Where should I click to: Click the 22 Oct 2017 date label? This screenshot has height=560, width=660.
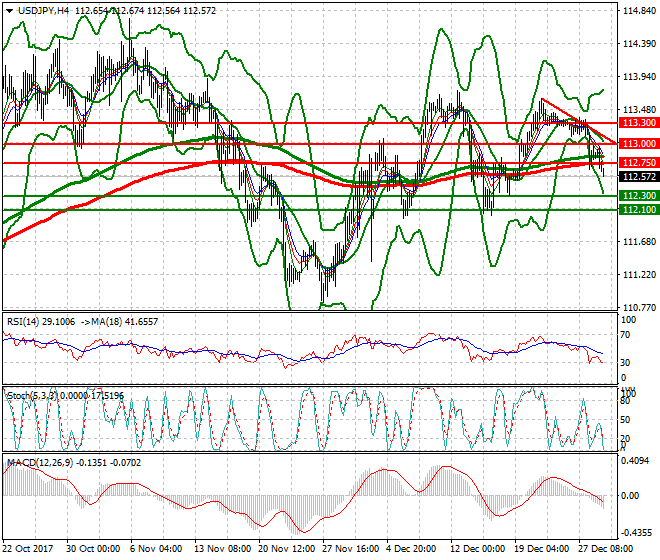(x=28, y=549)
